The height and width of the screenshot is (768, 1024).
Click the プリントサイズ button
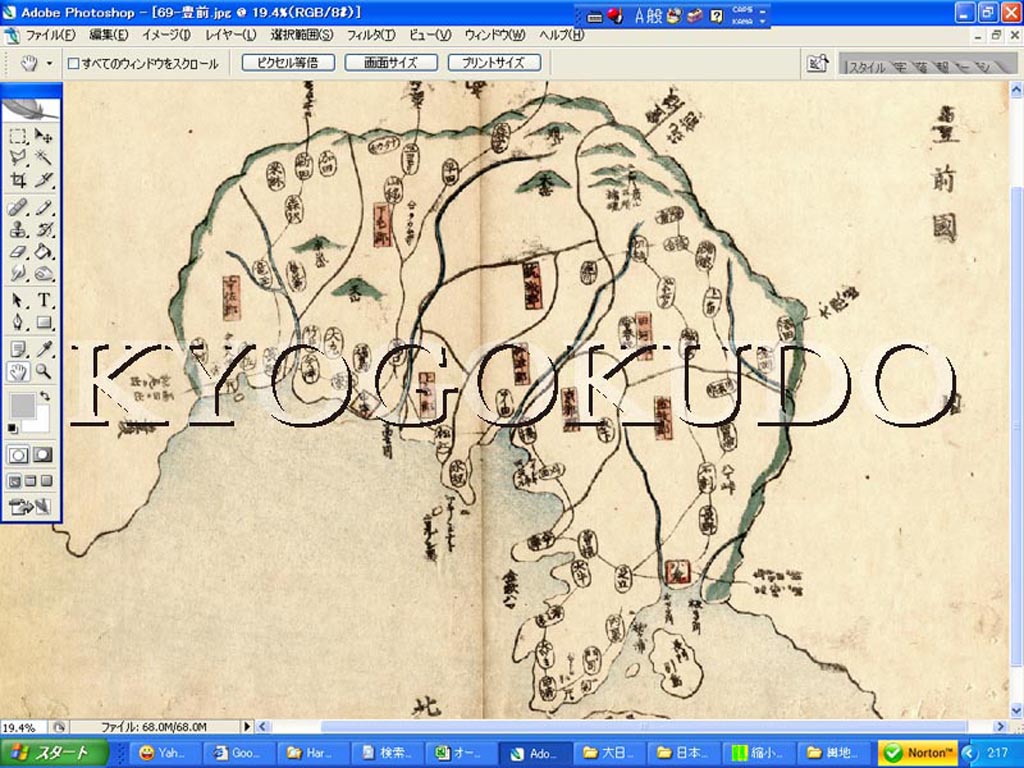pyautogui.click(x=494, y=63)
